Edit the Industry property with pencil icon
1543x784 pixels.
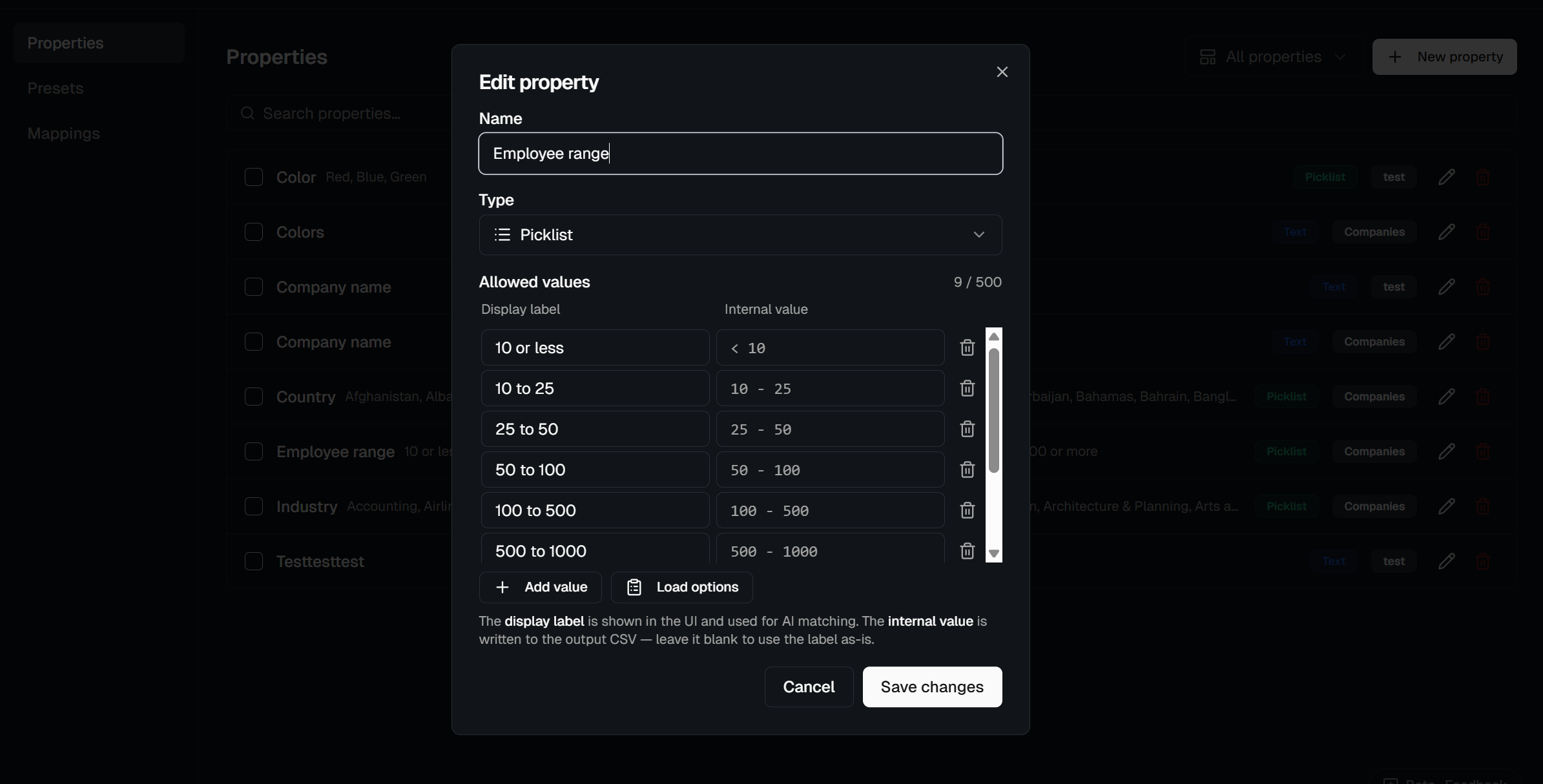(x=1446, y=506)
